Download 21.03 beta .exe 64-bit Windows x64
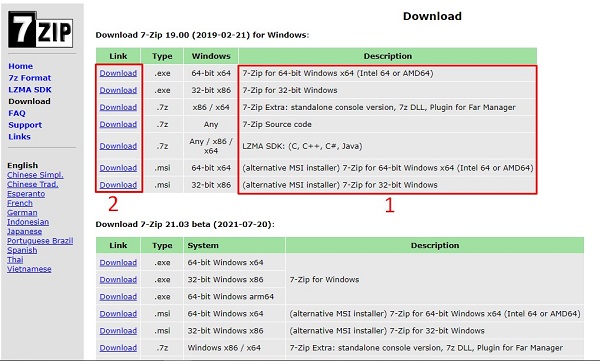This screenshot has height=361, width=600. 118,263
